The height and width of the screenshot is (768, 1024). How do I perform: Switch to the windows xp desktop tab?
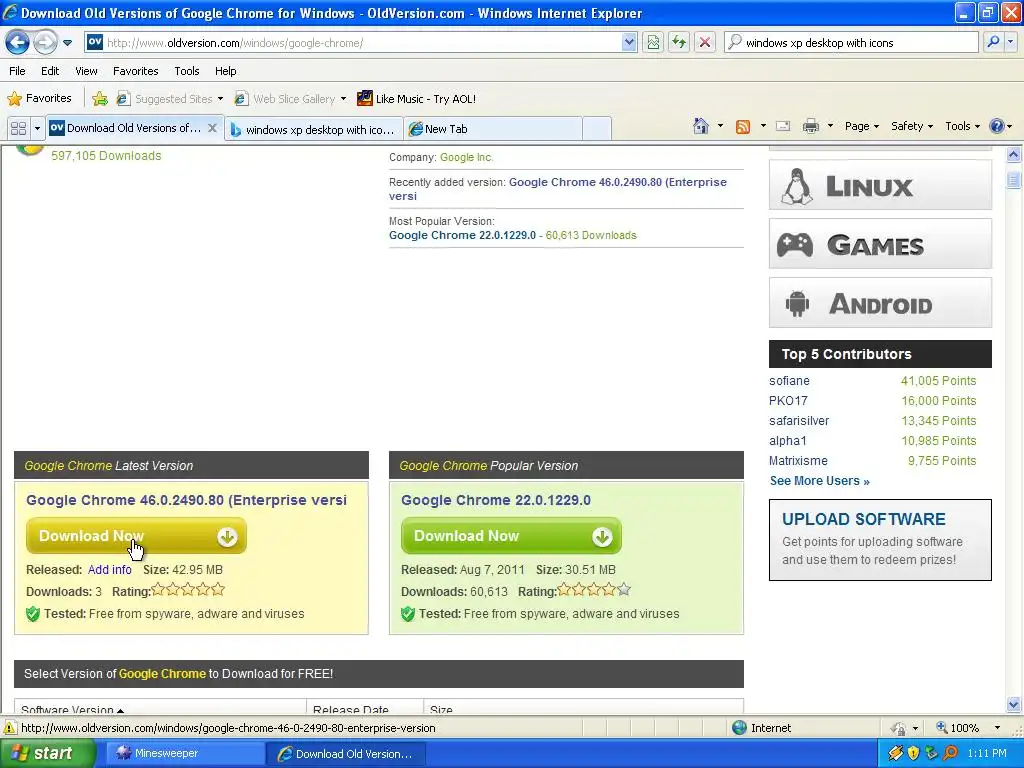314,129
